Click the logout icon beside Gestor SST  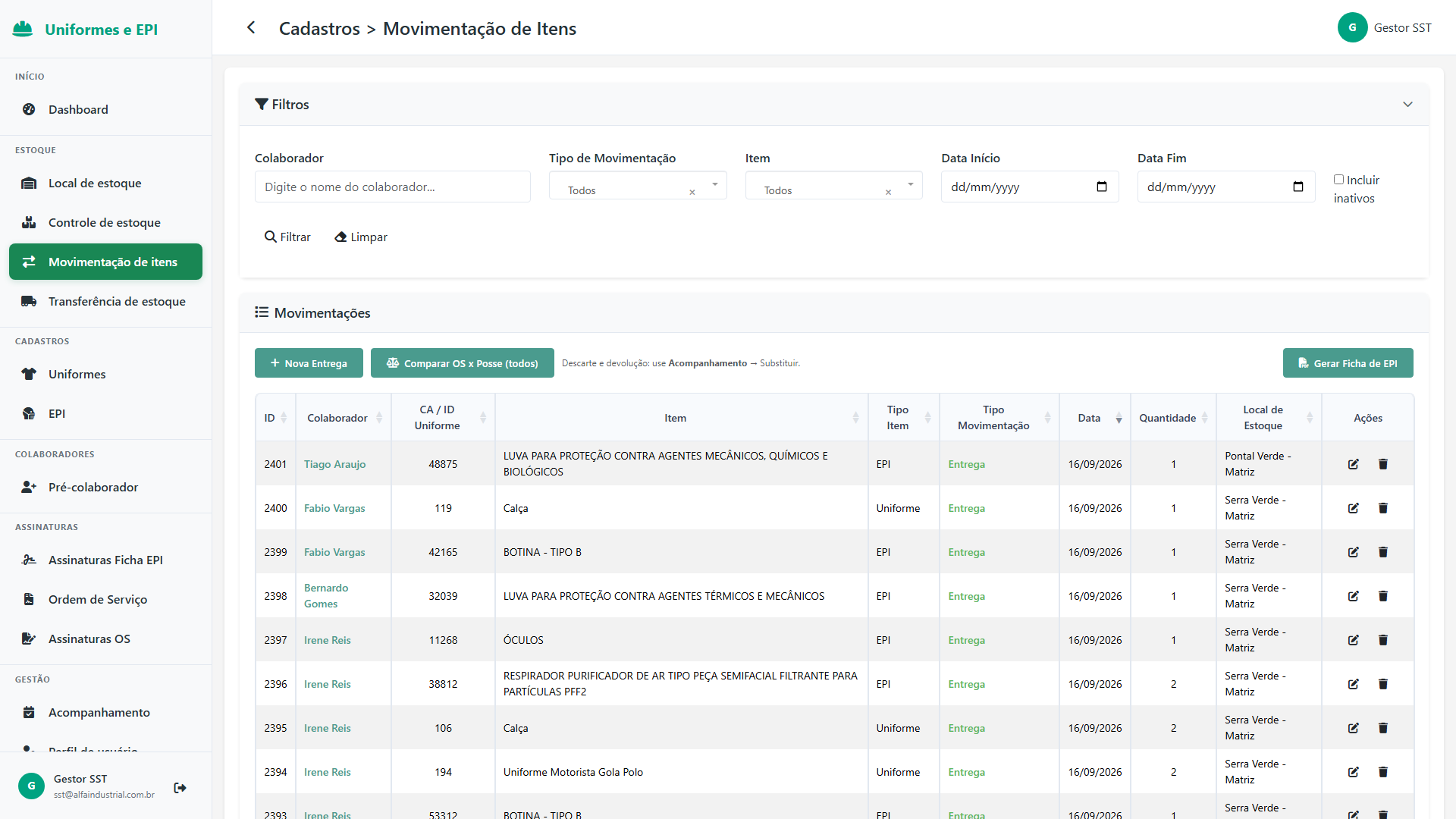pos(180,788)
